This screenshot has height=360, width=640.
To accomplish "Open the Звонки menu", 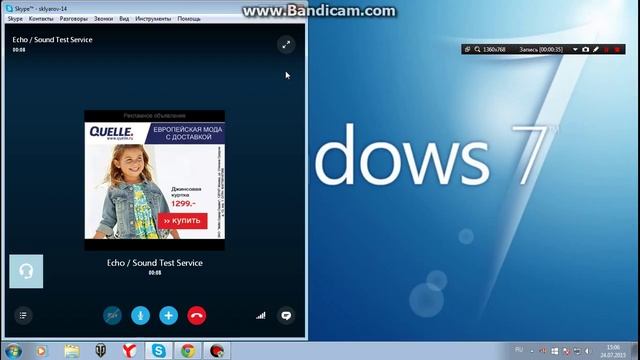I will pyautogui.click(x=103, y=19).
